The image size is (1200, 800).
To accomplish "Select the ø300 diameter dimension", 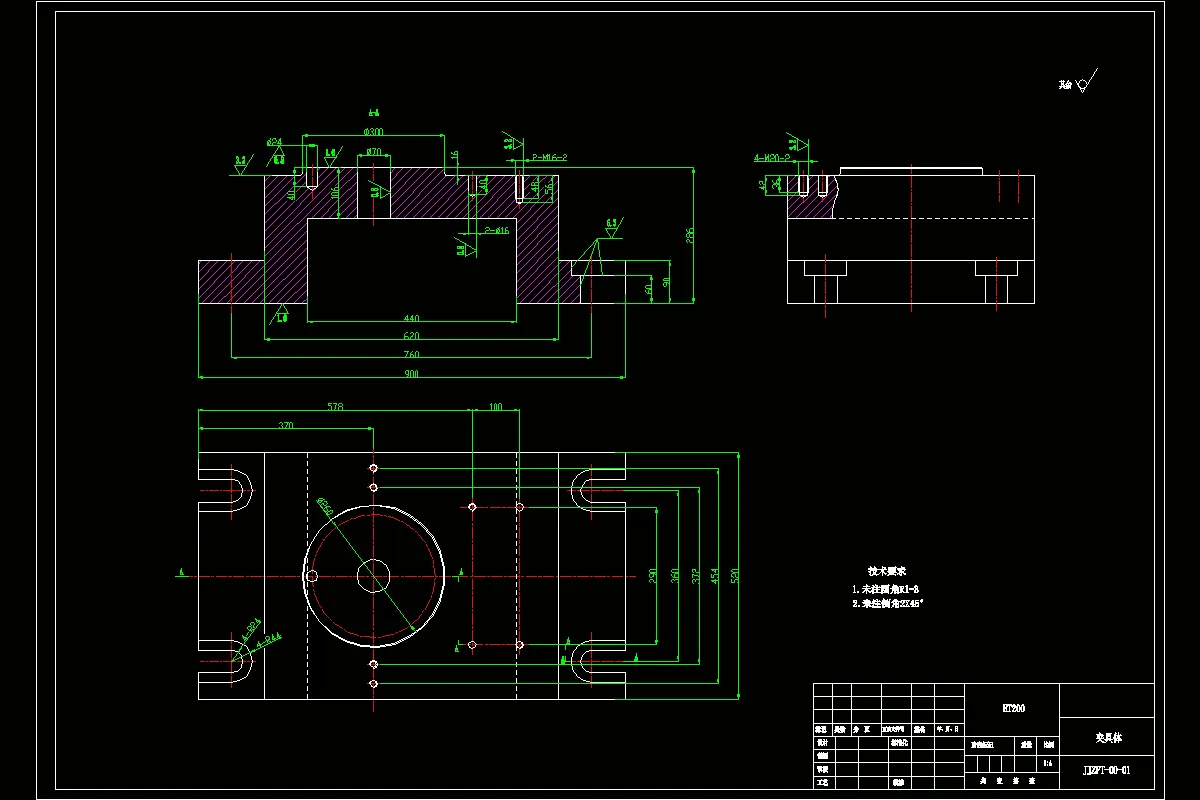I will tap(373, 131).
